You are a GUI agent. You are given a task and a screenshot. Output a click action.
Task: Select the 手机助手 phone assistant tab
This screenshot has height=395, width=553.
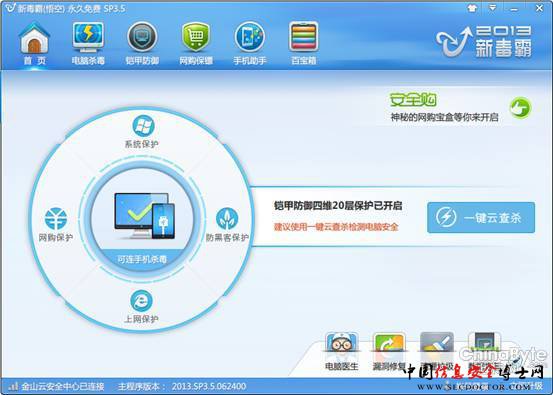(x=250, y=44)
